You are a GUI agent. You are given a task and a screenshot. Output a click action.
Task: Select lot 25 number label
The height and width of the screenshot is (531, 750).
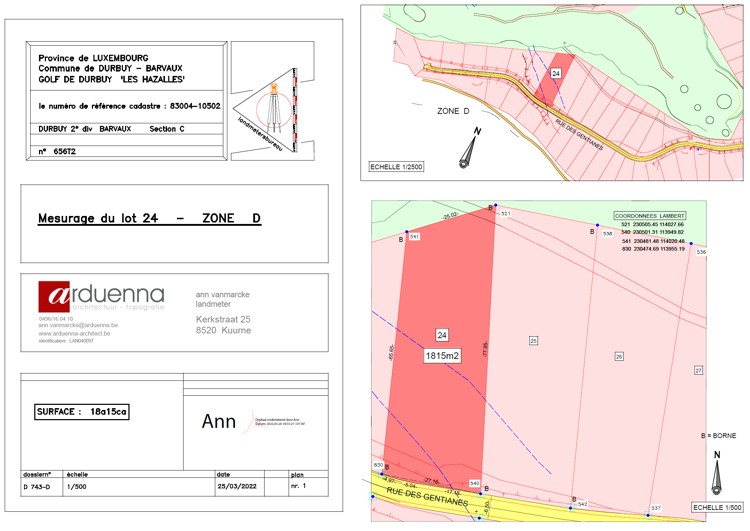click(533, 341)
